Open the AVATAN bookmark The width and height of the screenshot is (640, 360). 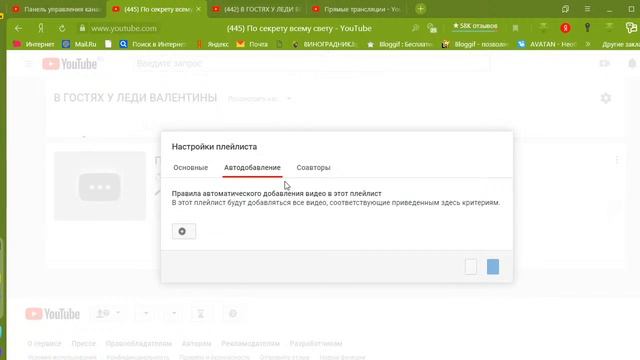547,44
